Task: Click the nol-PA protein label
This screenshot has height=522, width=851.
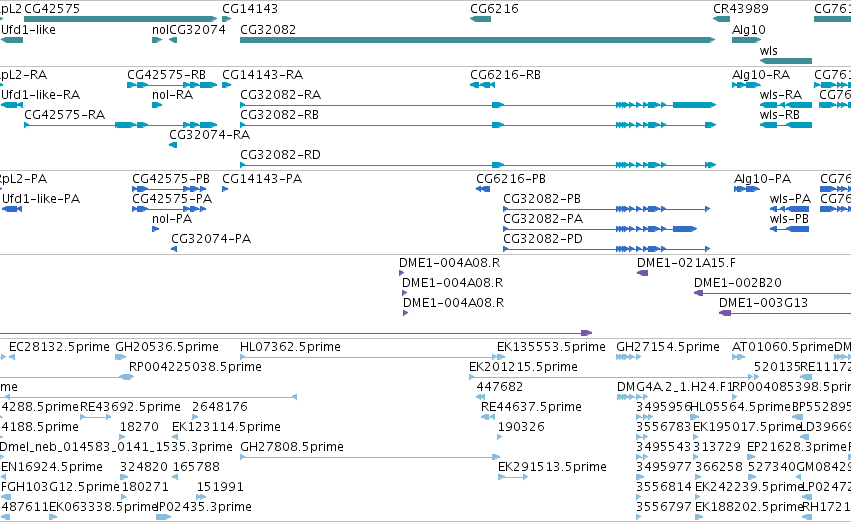Action: (172, 219)
